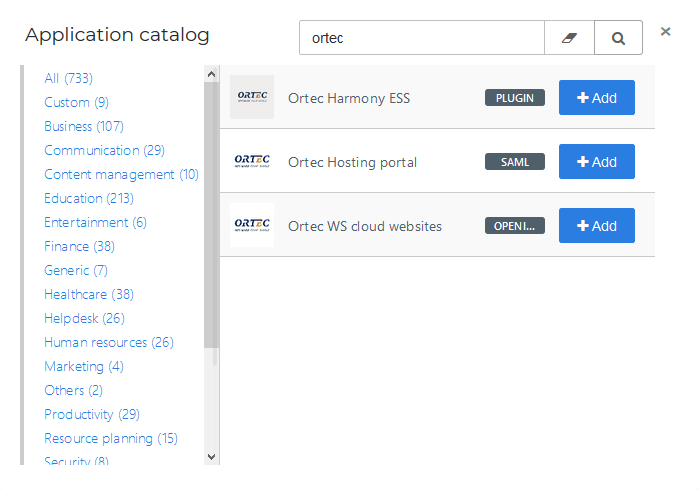Add the Ortec Harmony ESS application

tap(597, 98)
